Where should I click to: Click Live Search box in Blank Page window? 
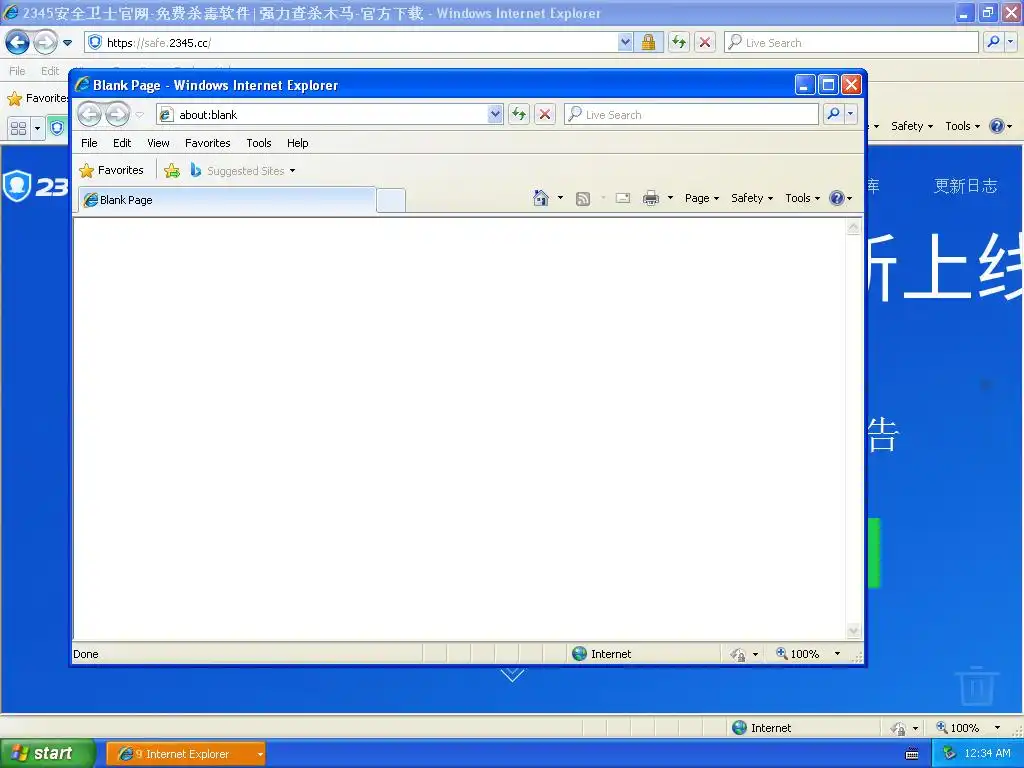[x=691, y=115]
